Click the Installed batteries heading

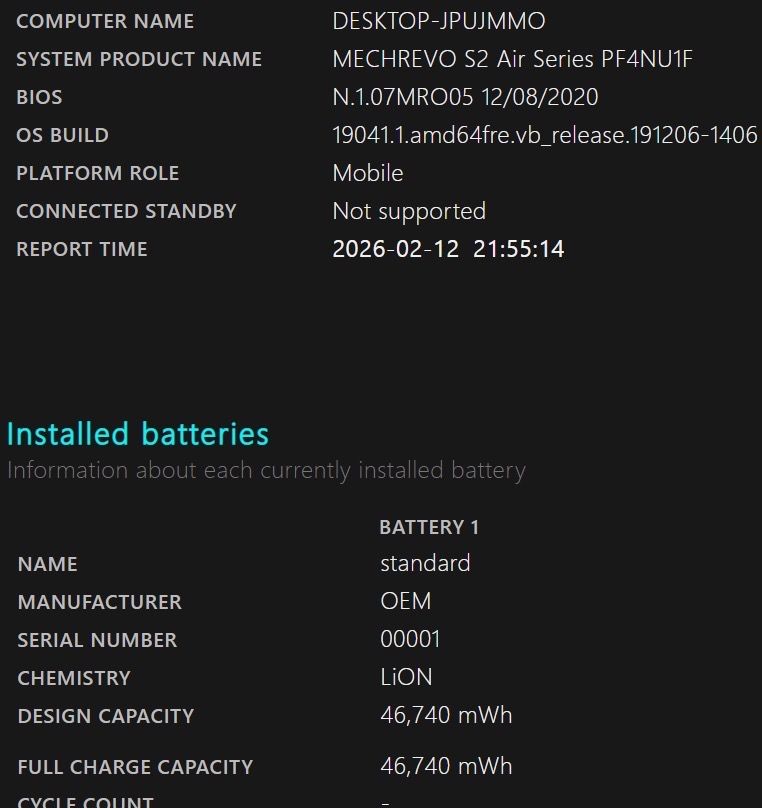point(138,434)
